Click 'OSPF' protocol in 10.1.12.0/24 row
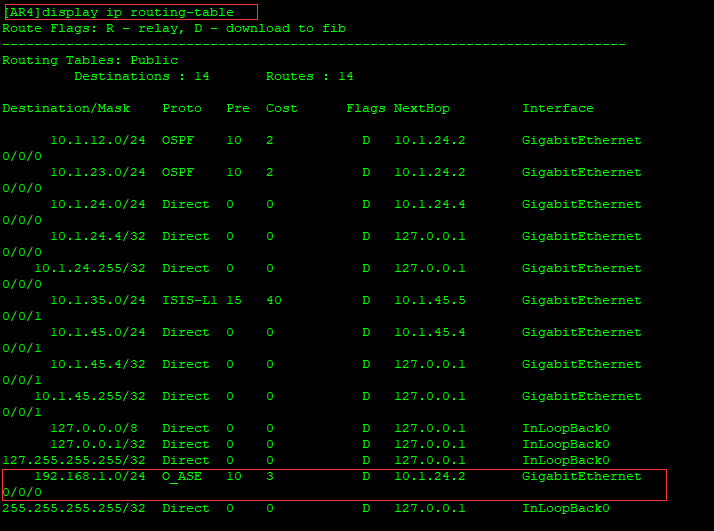The width and height of the screenshot is (714, 531). click(178, 140)
